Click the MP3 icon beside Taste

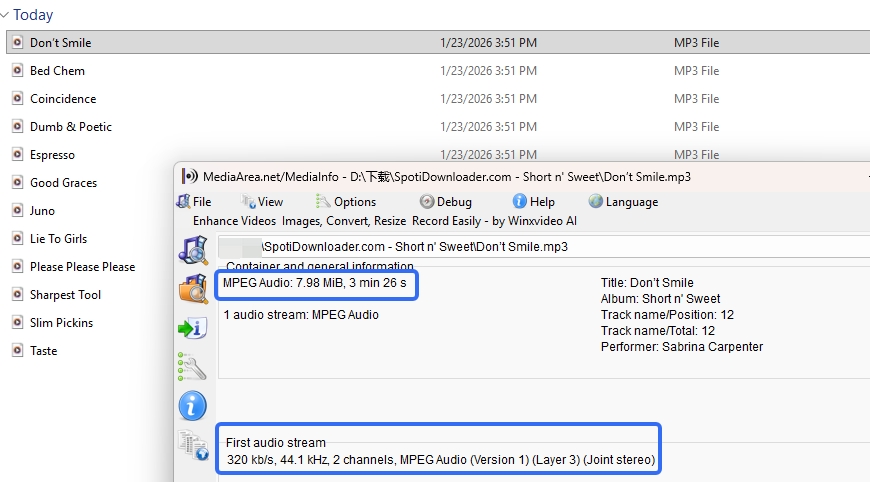pos(18,351)
